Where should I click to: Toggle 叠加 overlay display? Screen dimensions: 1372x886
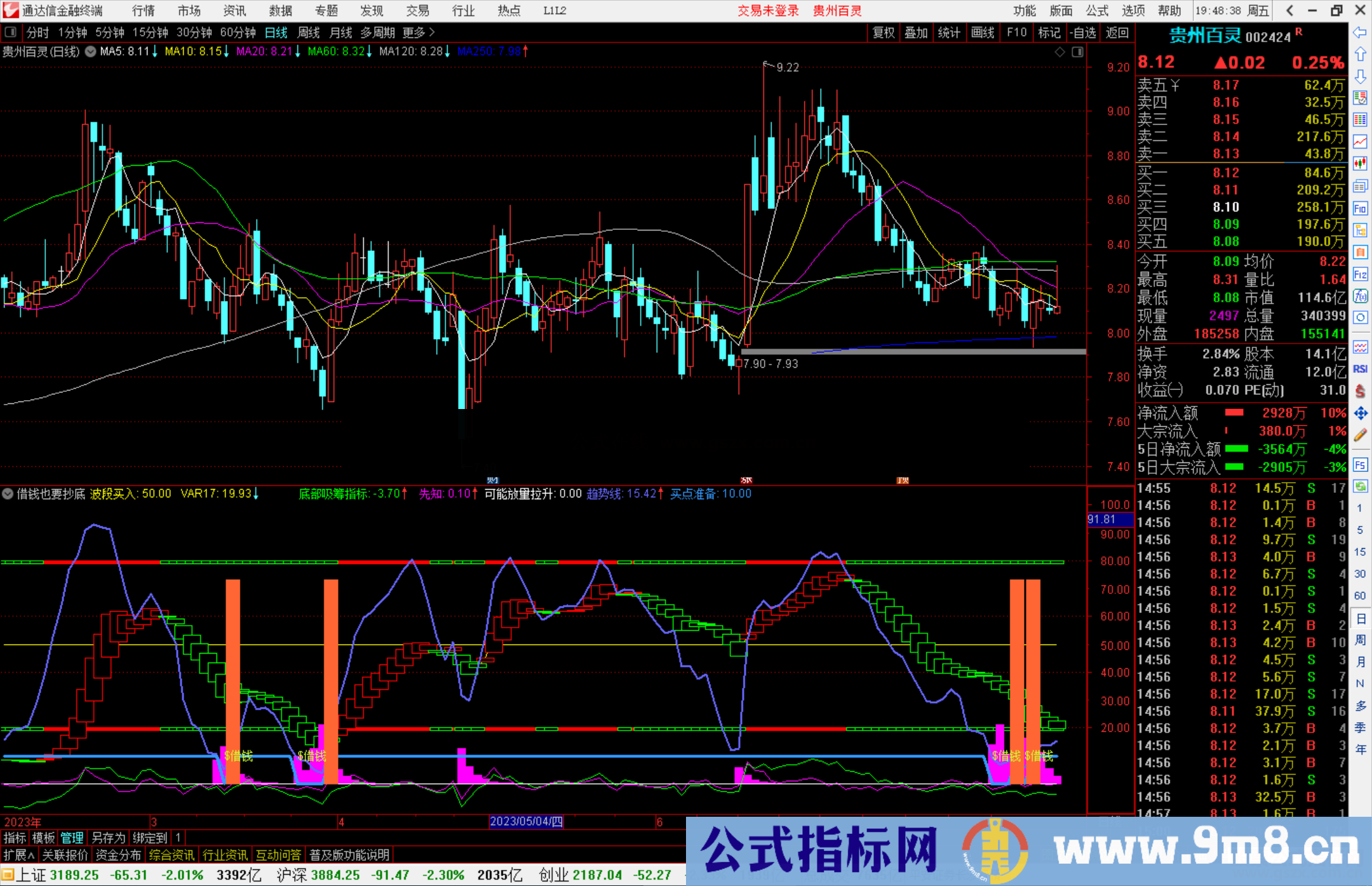(917, 32)
